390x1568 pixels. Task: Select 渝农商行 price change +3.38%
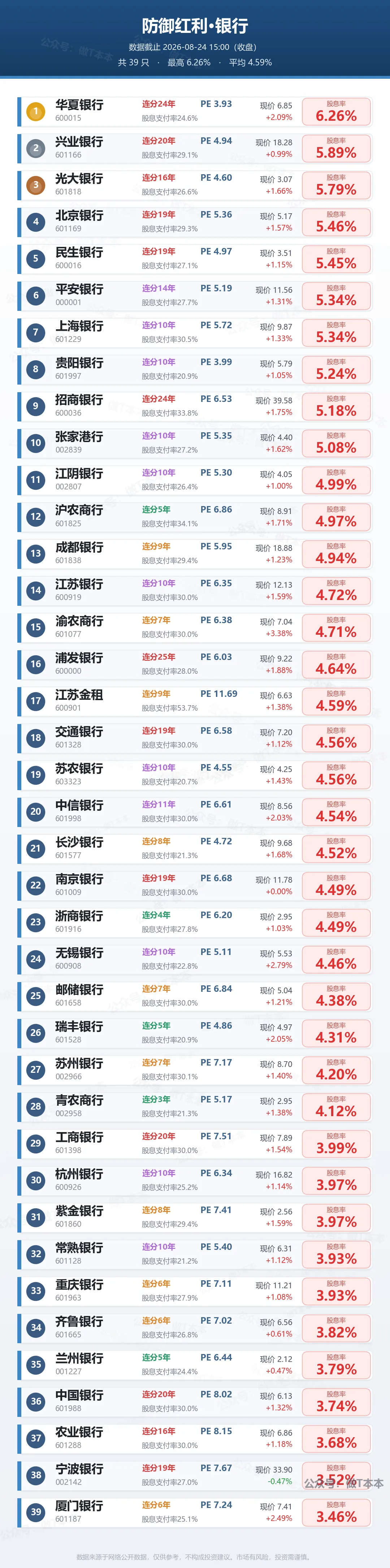click(x=279, y=634)
